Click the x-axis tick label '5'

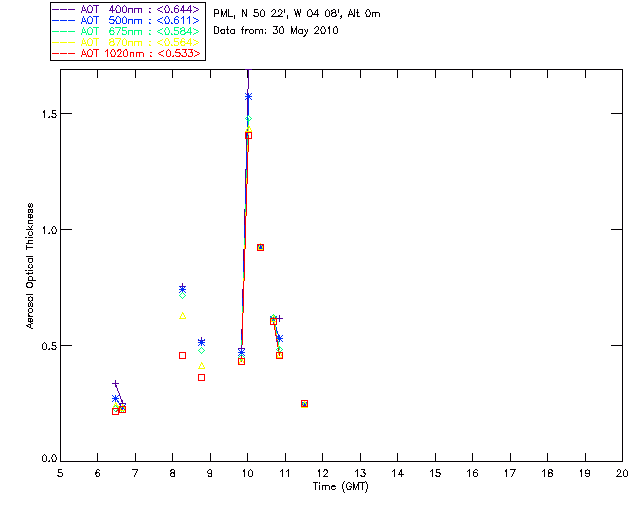[x=60, y=473]
